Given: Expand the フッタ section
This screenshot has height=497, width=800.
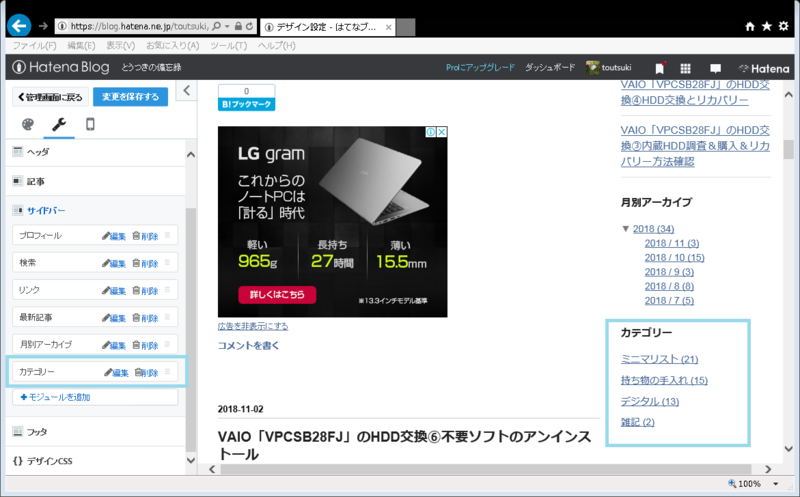Looking at the screenshot, I should (x=95, y=432).
